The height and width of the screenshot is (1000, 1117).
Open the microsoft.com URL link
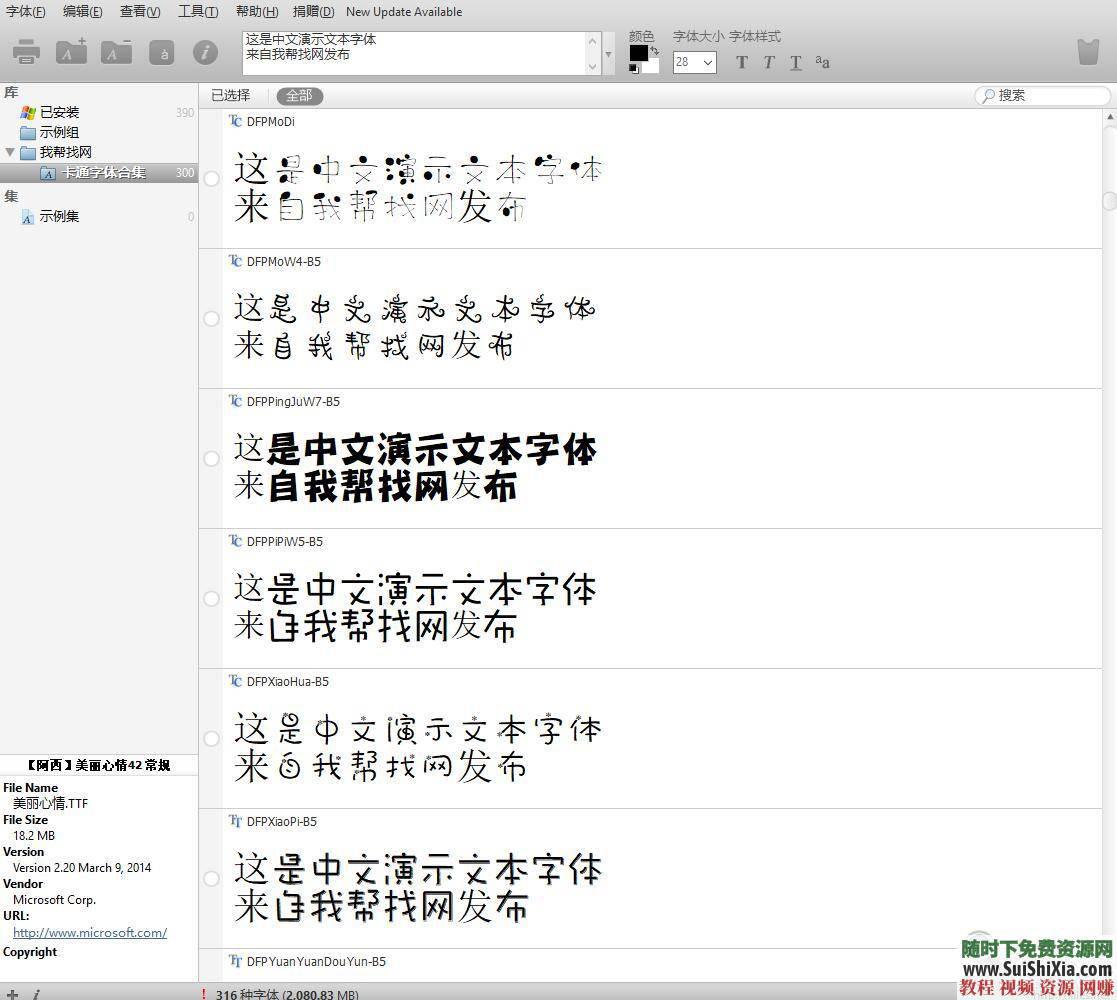pos(90,933)
